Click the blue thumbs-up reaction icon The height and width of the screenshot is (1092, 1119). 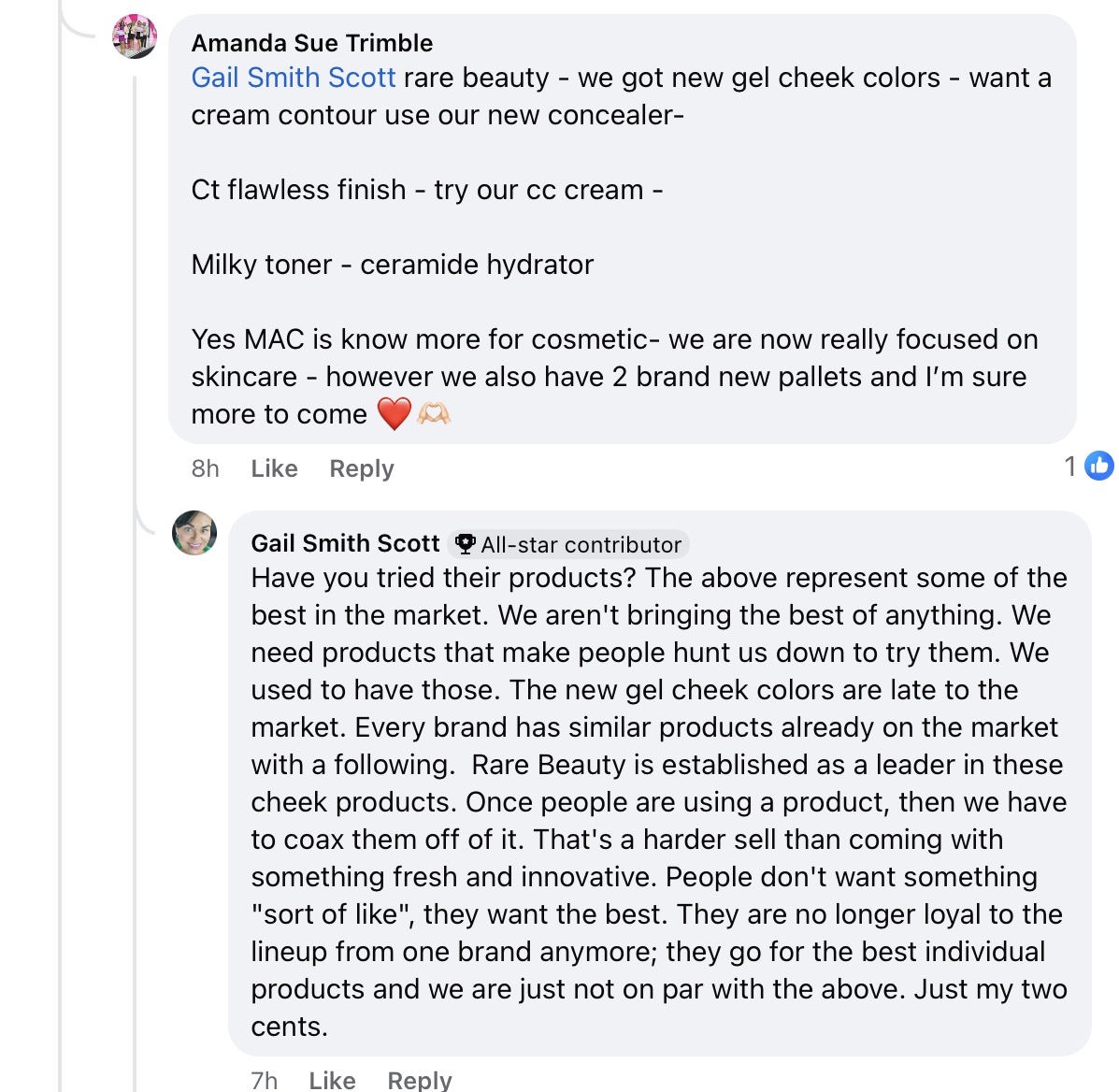tap(1099, 466)
